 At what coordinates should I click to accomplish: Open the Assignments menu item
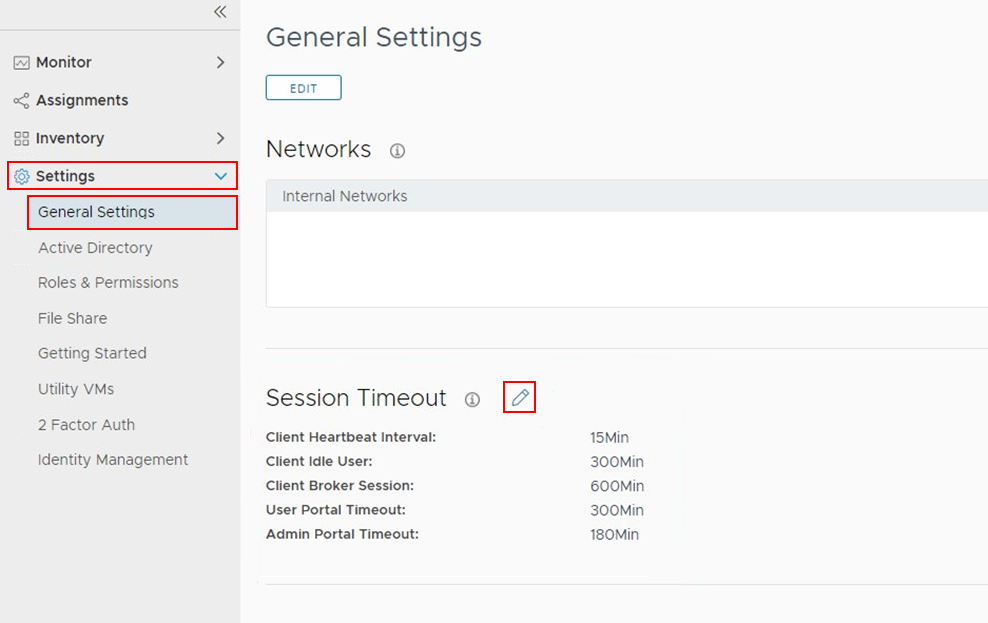tap(82, 101)
